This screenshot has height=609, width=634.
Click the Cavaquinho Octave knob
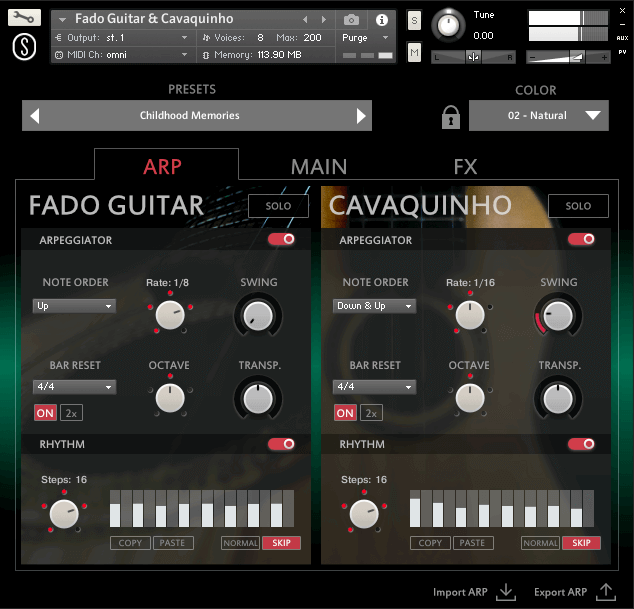click(470, 398)
